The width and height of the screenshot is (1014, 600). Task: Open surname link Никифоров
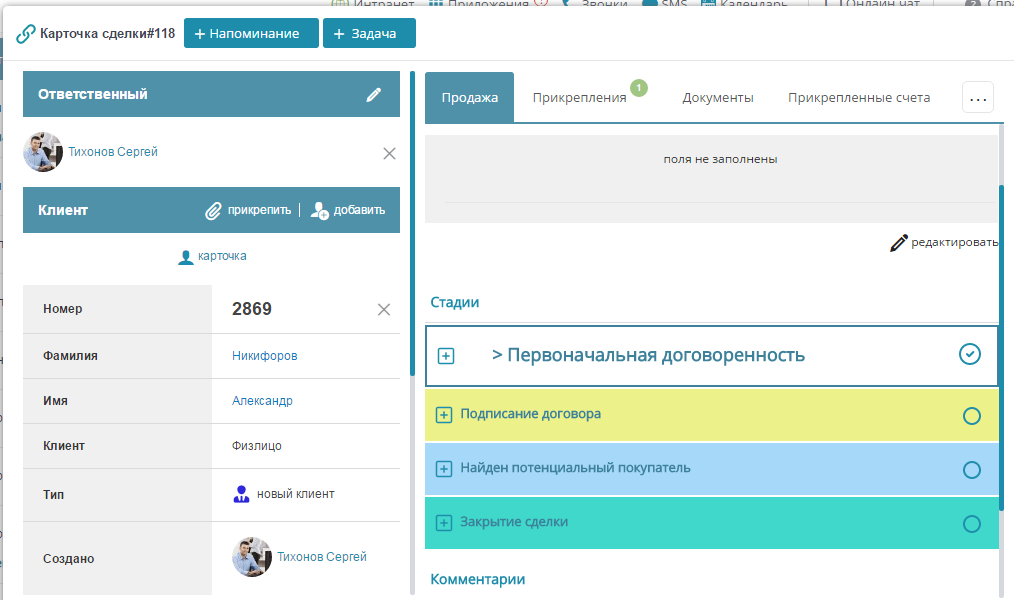click(x=264, y=356)
